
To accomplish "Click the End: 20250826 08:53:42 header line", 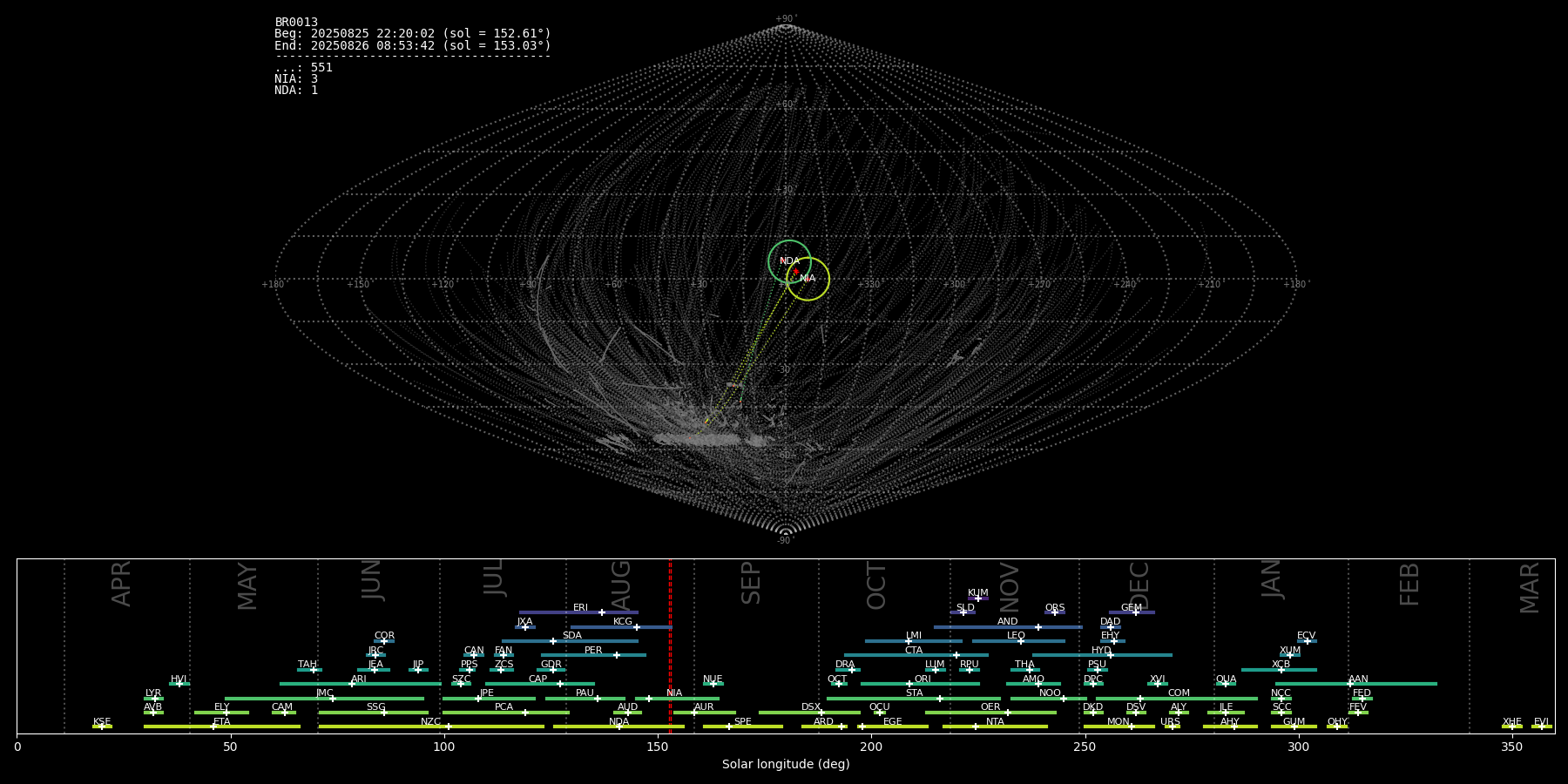I will 413,45.
